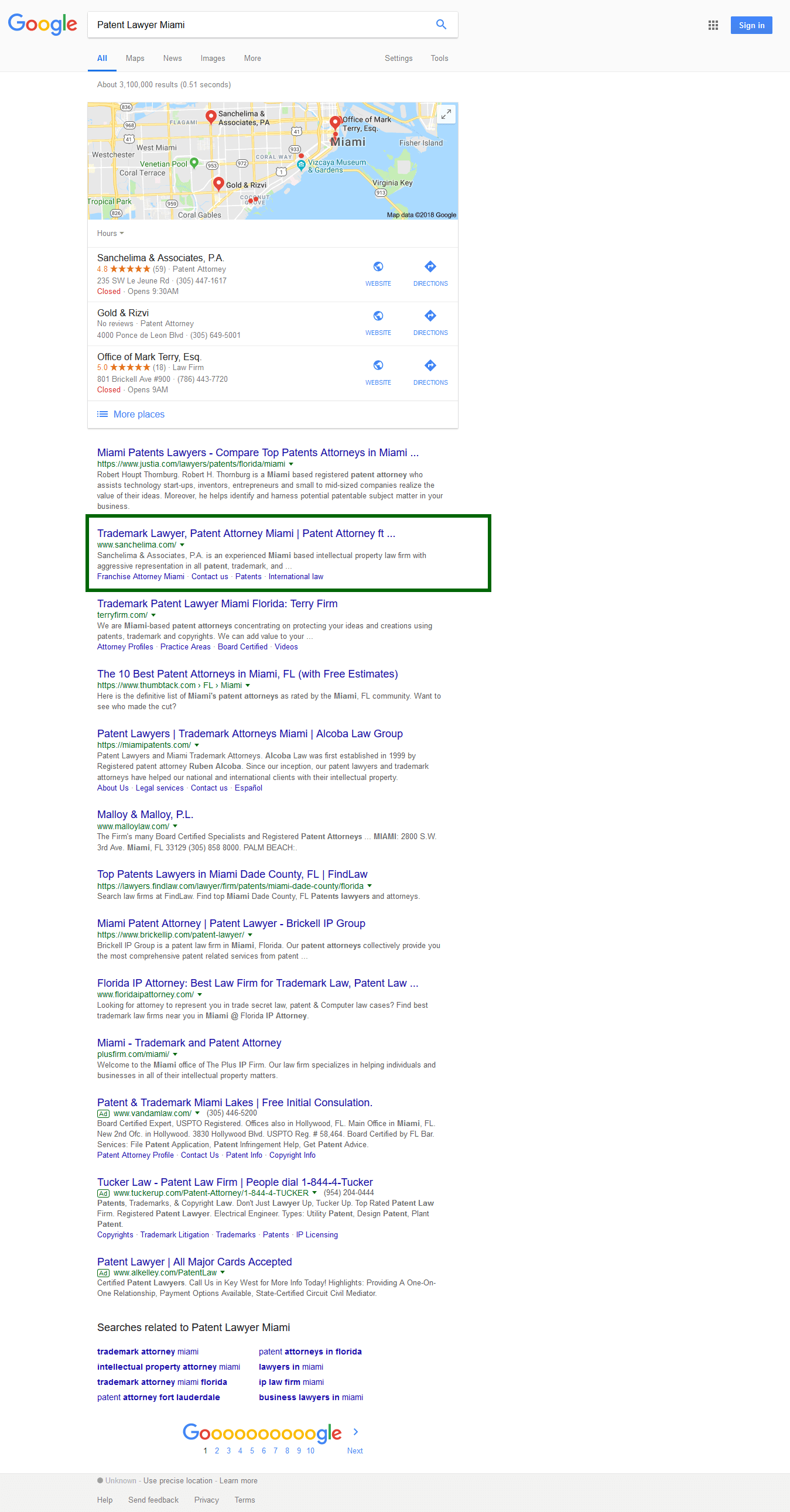Expand justia.com result URL dropdown arrow
Image resolution: width=790 pixels, height=1512 pixels.
291,464
